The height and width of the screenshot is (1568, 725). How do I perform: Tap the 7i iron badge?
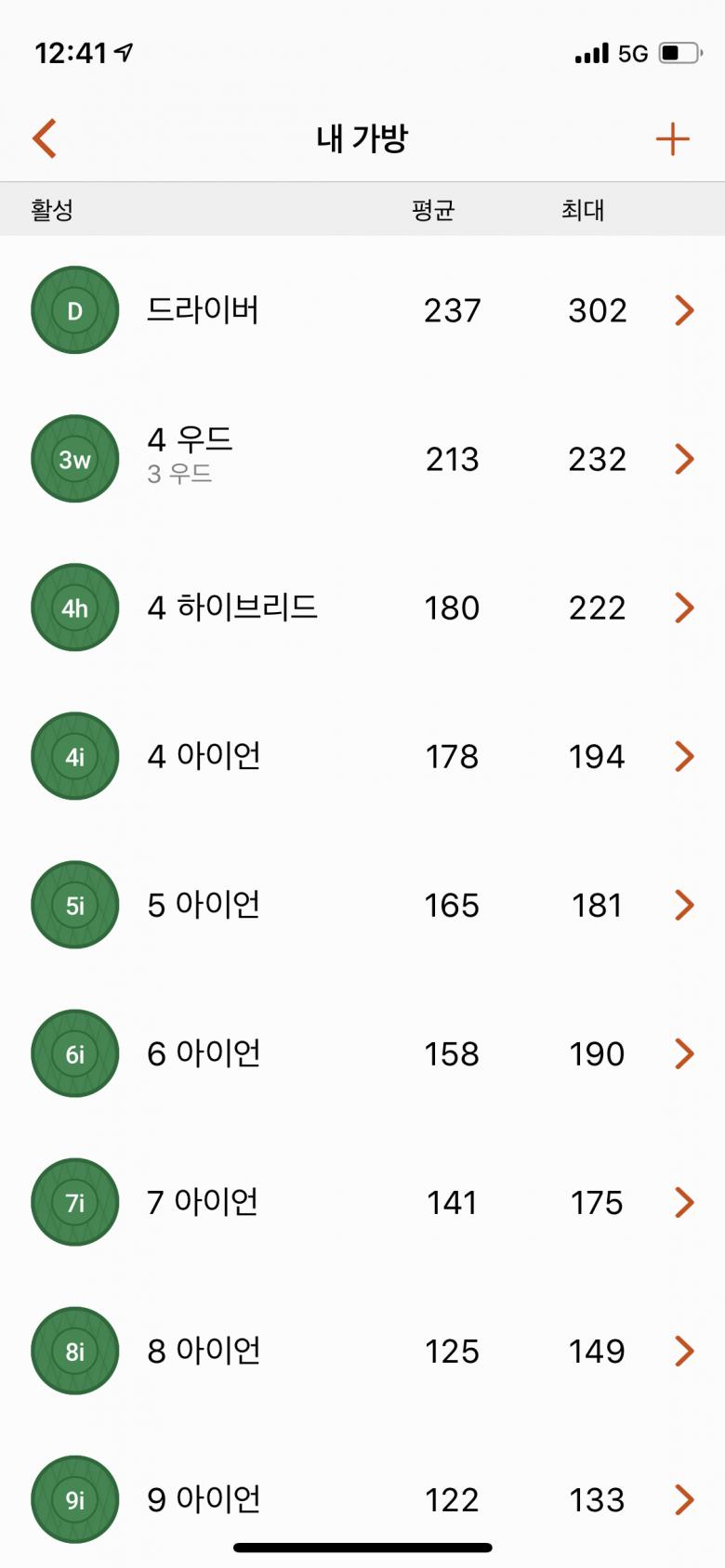pos(75,1202)
